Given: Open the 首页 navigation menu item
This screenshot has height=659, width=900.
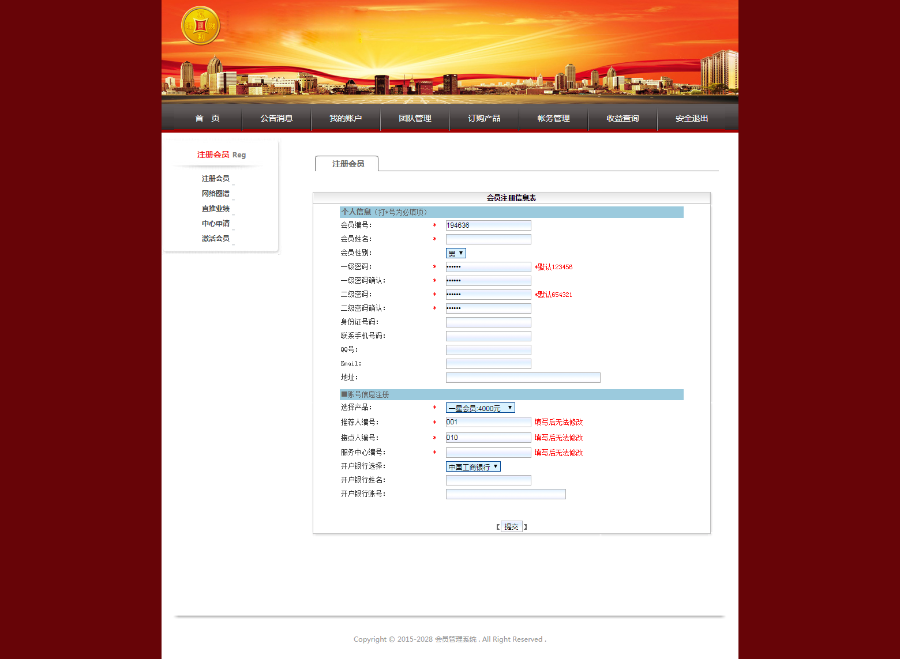Looking at the screenshot, I should point(207,118).
